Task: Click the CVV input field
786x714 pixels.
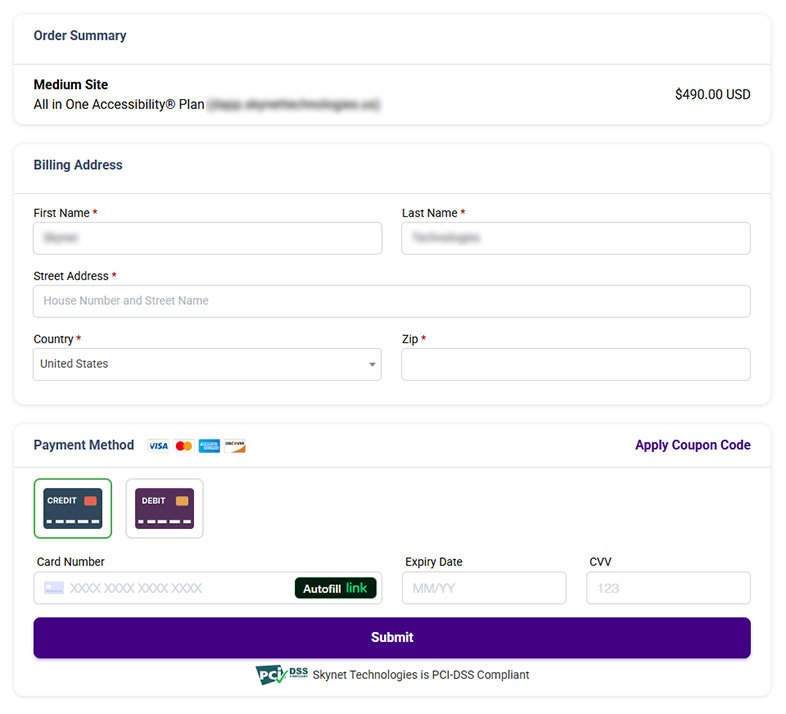Action: pyautogui.click(x=668, y=588)
